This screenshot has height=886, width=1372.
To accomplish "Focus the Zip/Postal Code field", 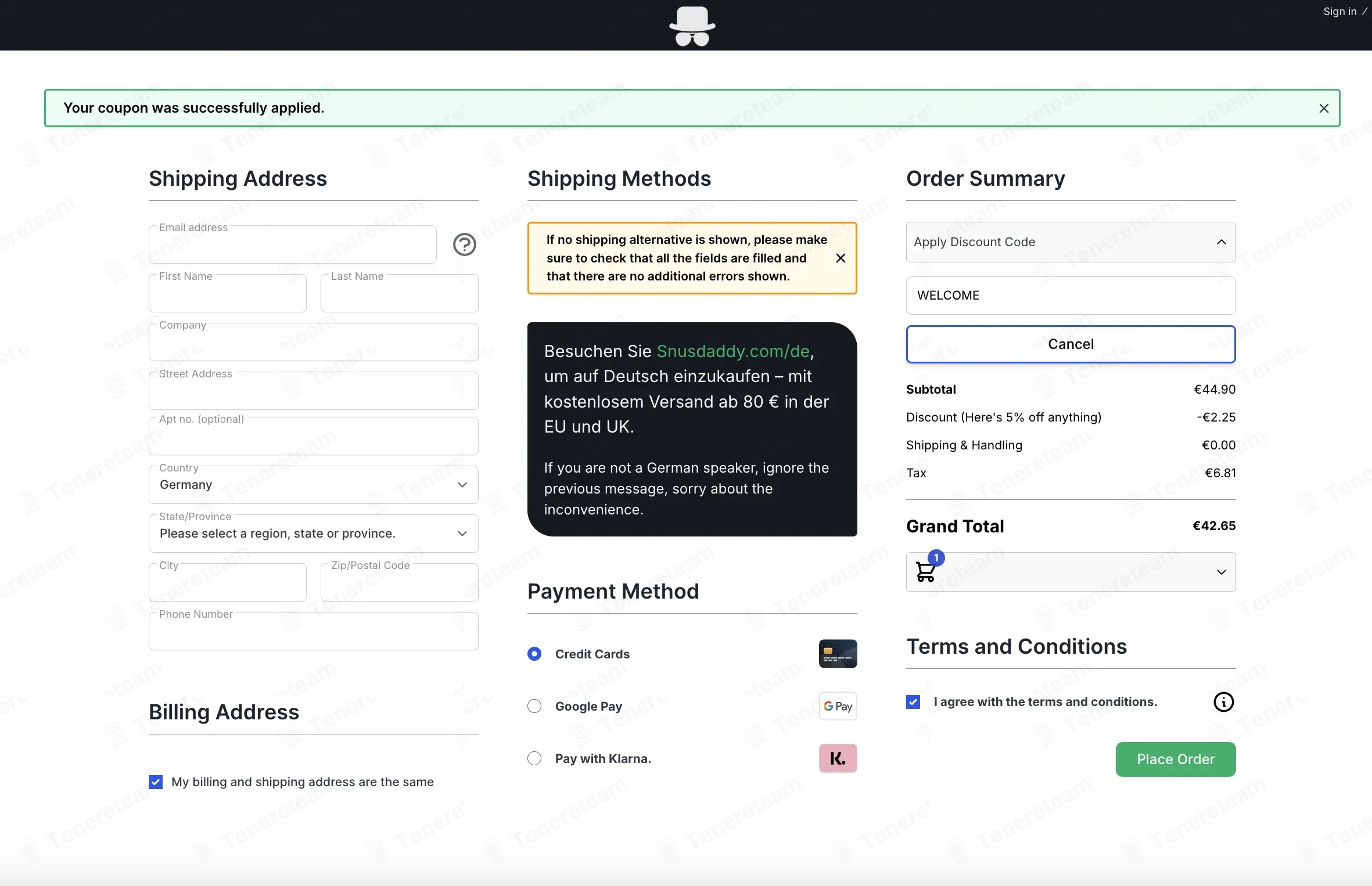I will [x=400, y=582].
